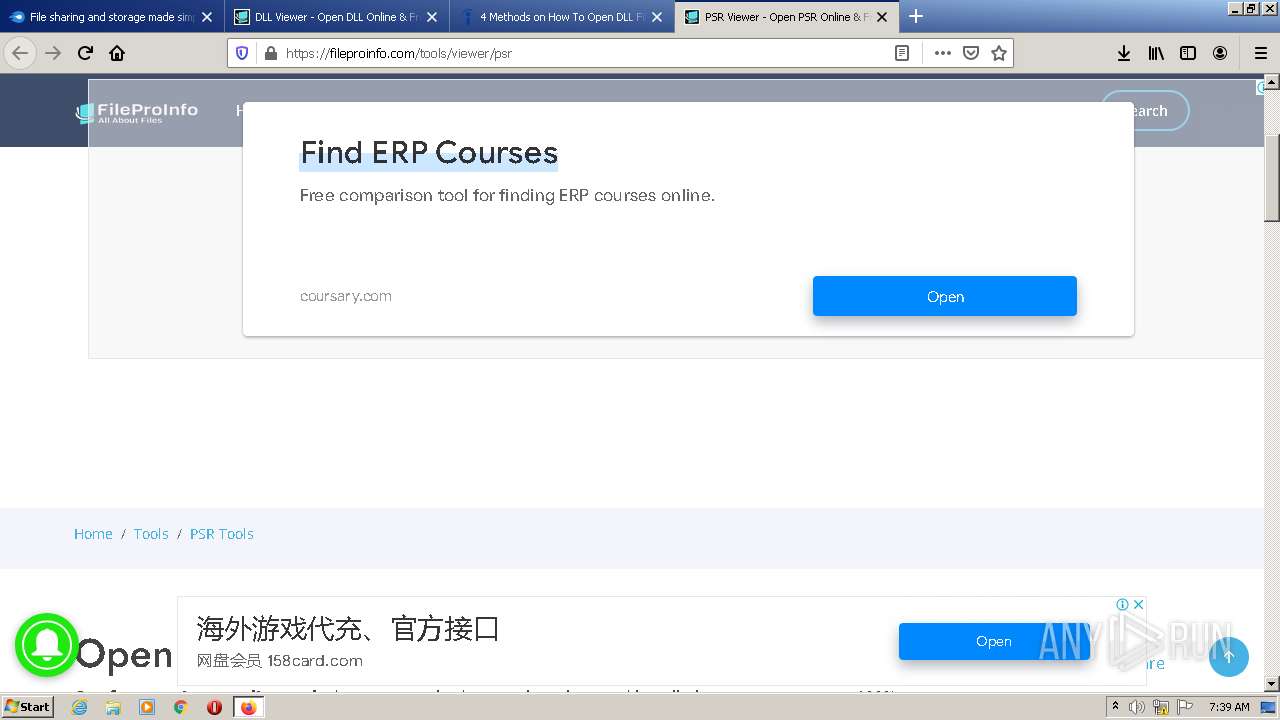Image resolution: width=1280 pixels, height=720 pixels.
Task: Go back with the browser back arrow
Action: [20, 53]
